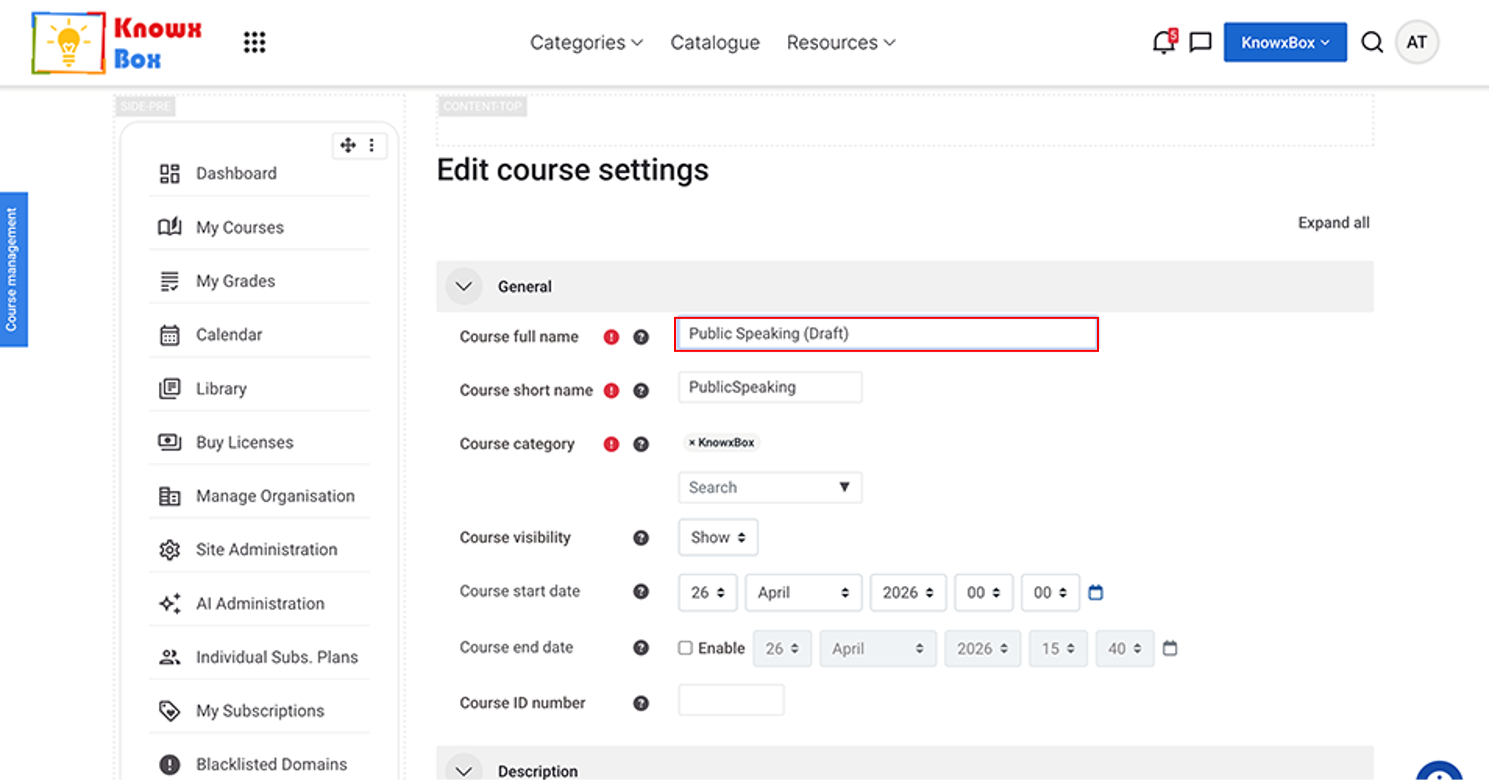Click help icon for Course category
The width and height of the screenshot is (1489, 780).
[x=641, y=444]
